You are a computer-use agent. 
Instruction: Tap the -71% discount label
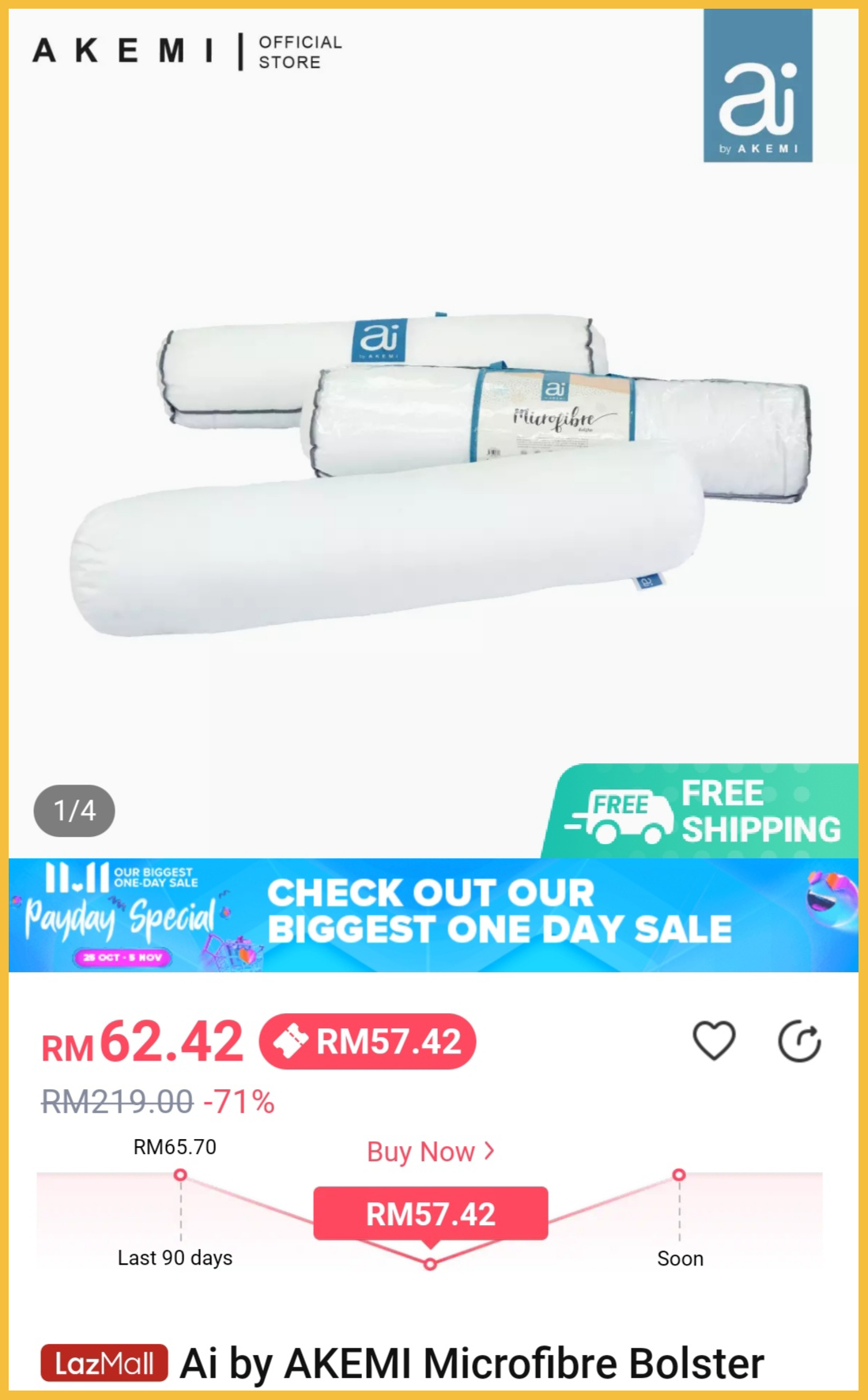pyautogui.click(x=240, y=1101)
